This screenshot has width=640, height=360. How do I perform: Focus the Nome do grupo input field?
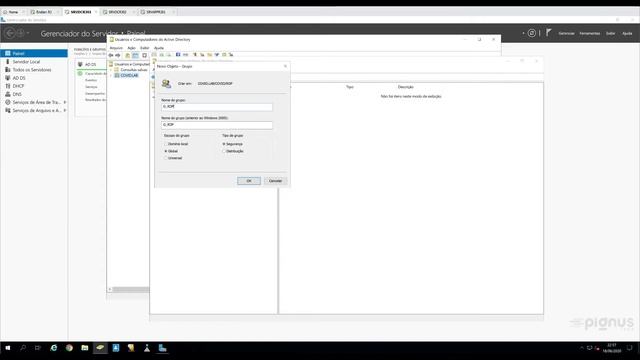[x=217, y=107]
